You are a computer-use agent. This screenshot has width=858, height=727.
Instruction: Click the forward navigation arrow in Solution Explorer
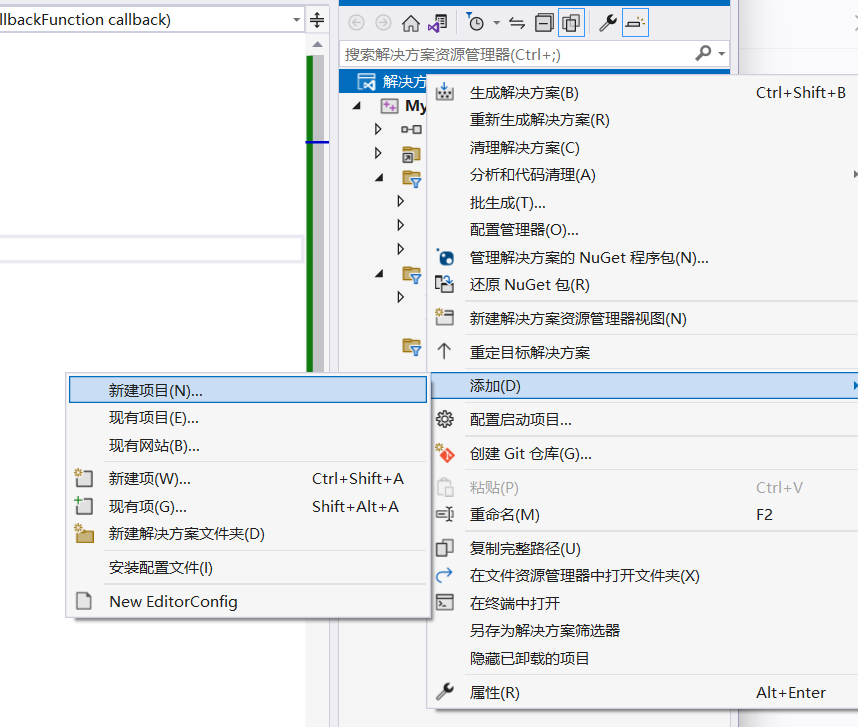[x=384, y=23]
